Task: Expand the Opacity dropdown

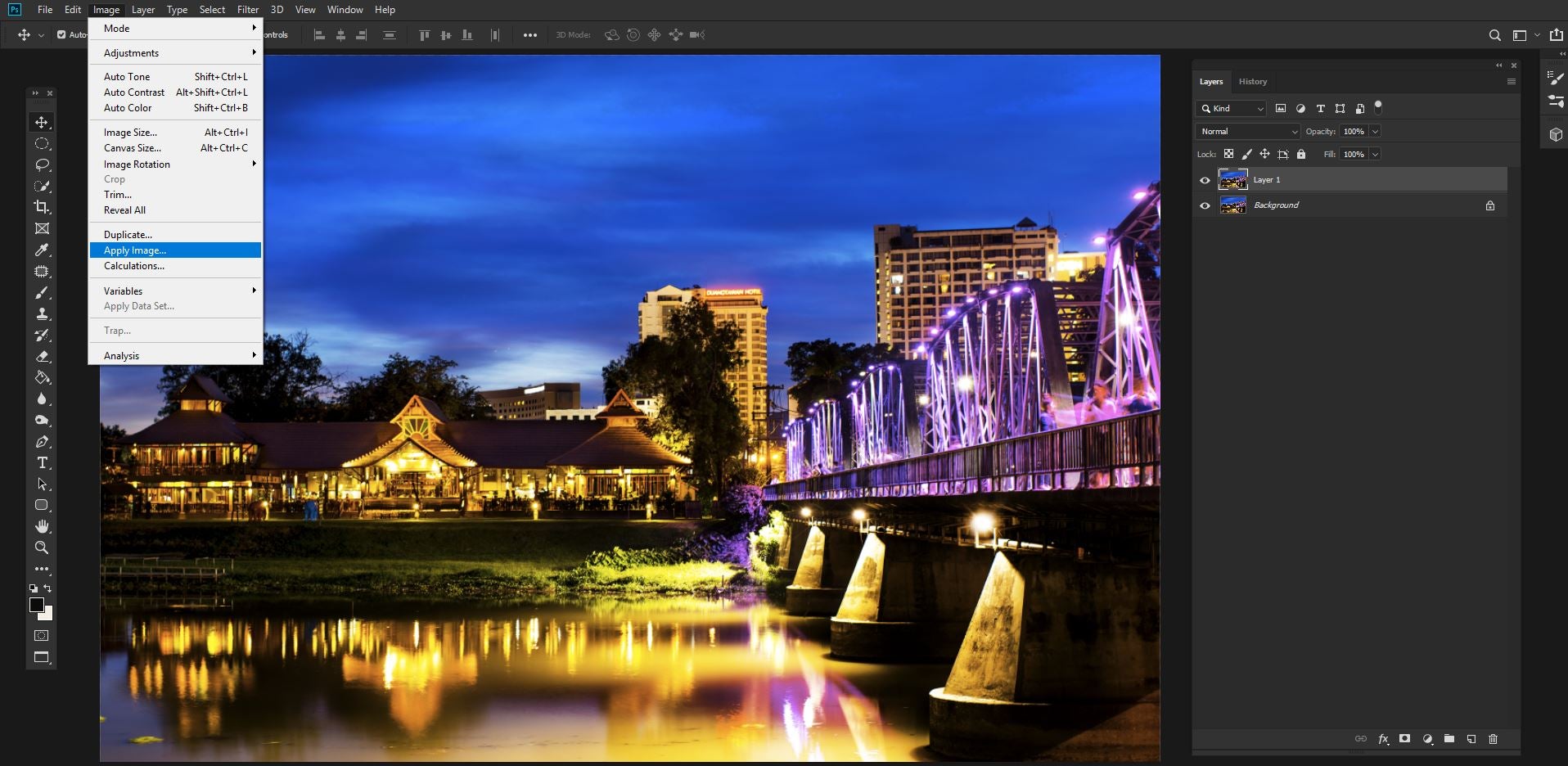Action: [x=1373, y=131]
